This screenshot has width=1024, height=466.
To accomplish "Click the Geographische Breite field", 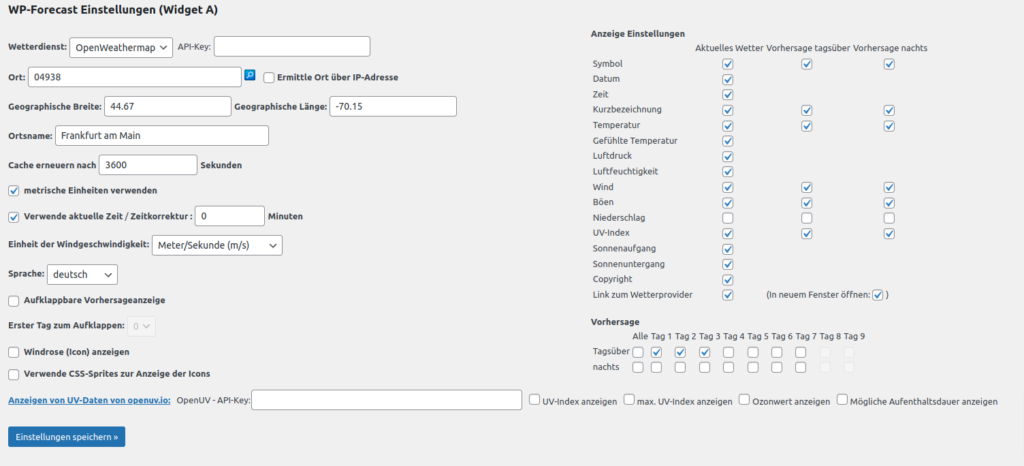I will pos(168,106).
